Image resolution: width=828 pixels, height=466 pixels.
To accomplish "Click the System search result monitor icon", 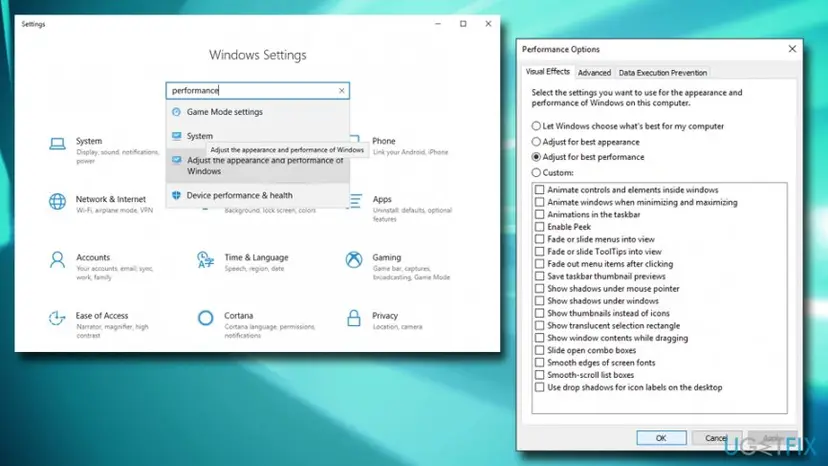I will [x=176, y=136].
